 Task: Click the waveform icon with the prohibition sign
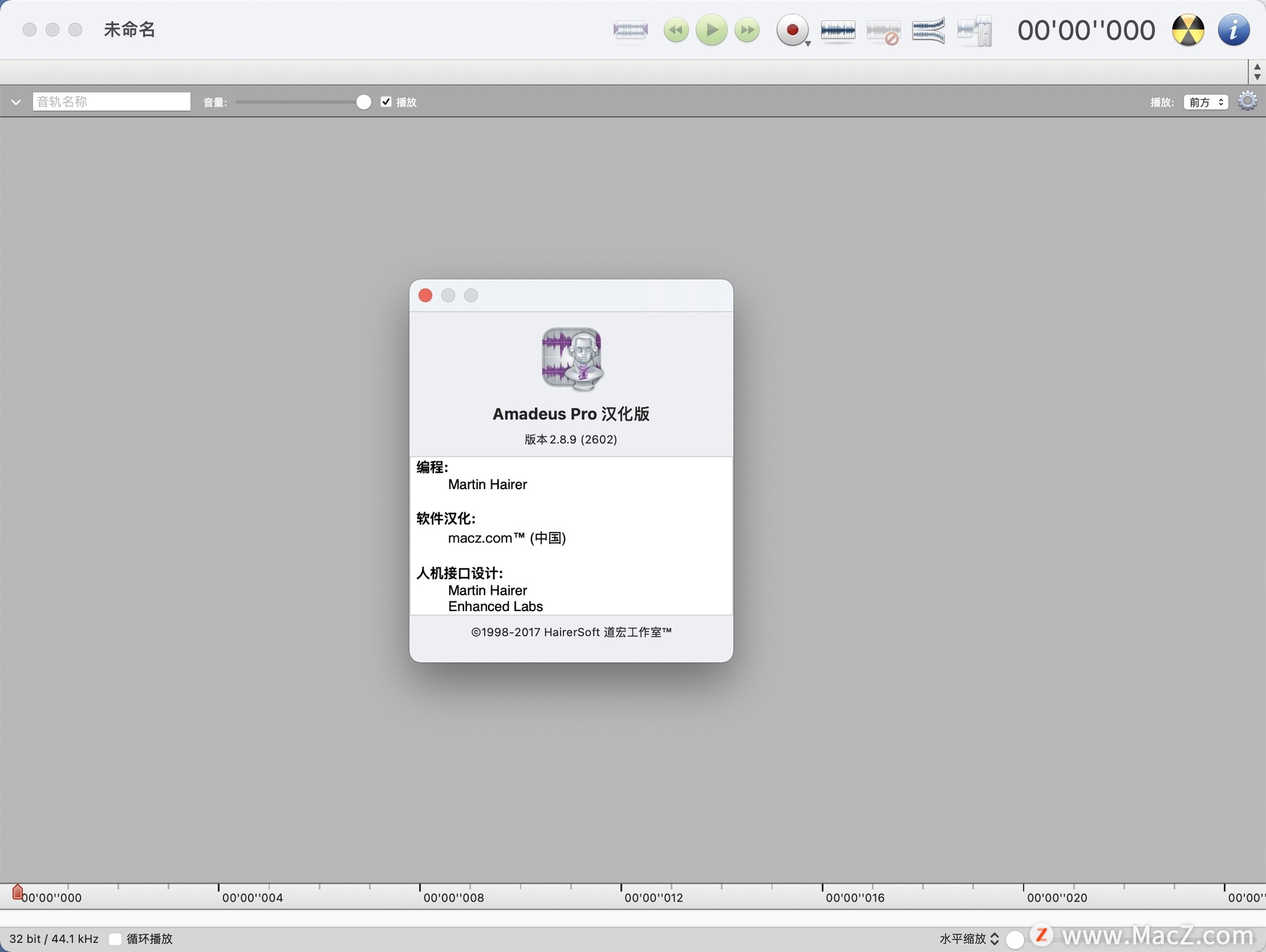(884, 32)
